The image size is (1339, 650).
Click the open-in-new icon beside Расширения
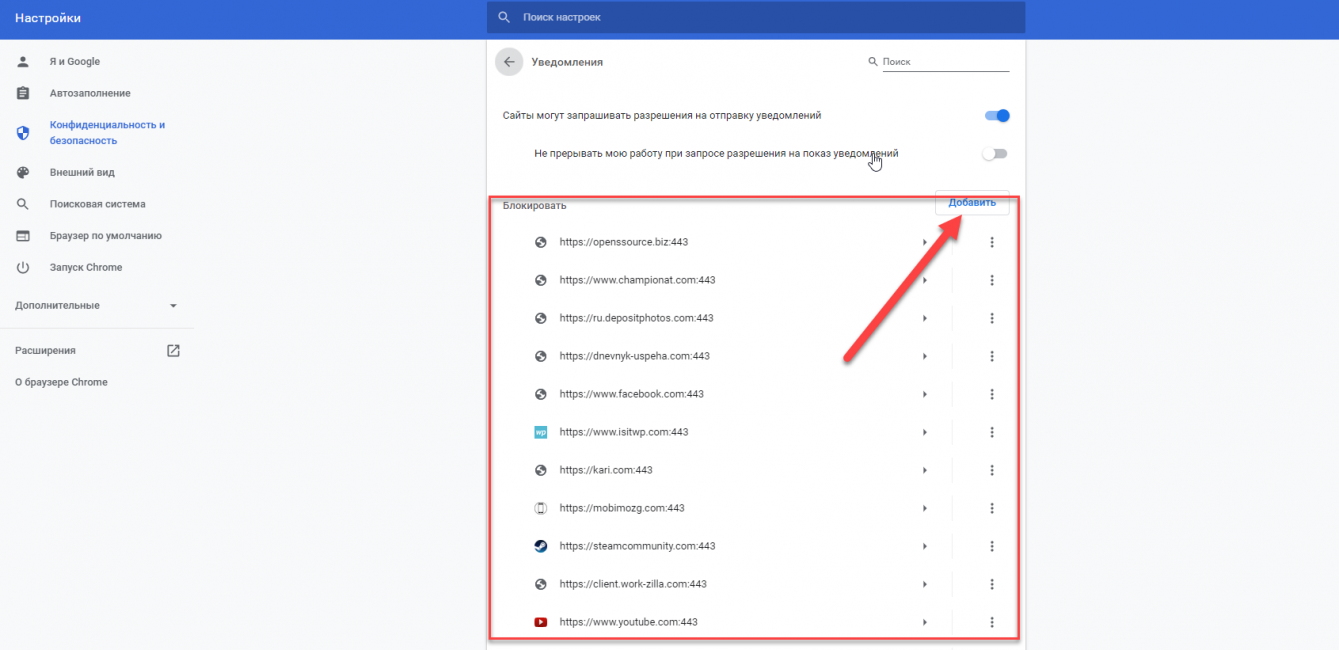click(173, 351)
